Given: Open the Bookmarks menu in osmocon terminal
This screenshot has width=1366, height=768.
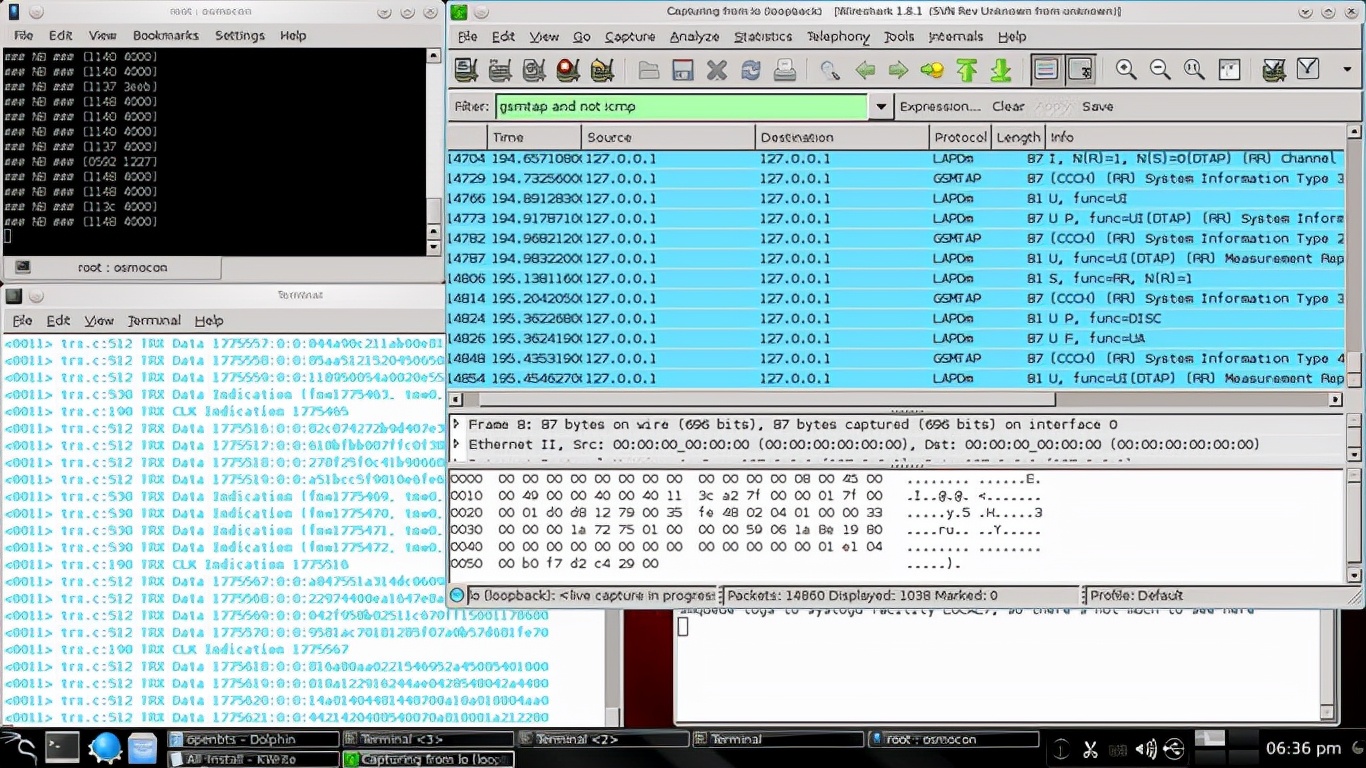Looking at the screenshot, I should (x=165, y=35).
